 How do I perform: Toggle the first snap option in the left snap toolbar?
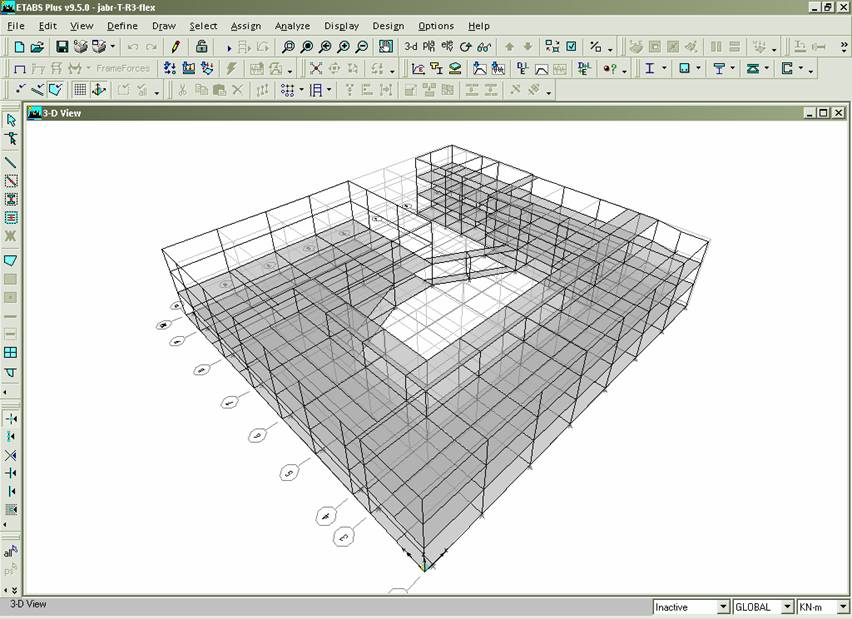point(10,418)
